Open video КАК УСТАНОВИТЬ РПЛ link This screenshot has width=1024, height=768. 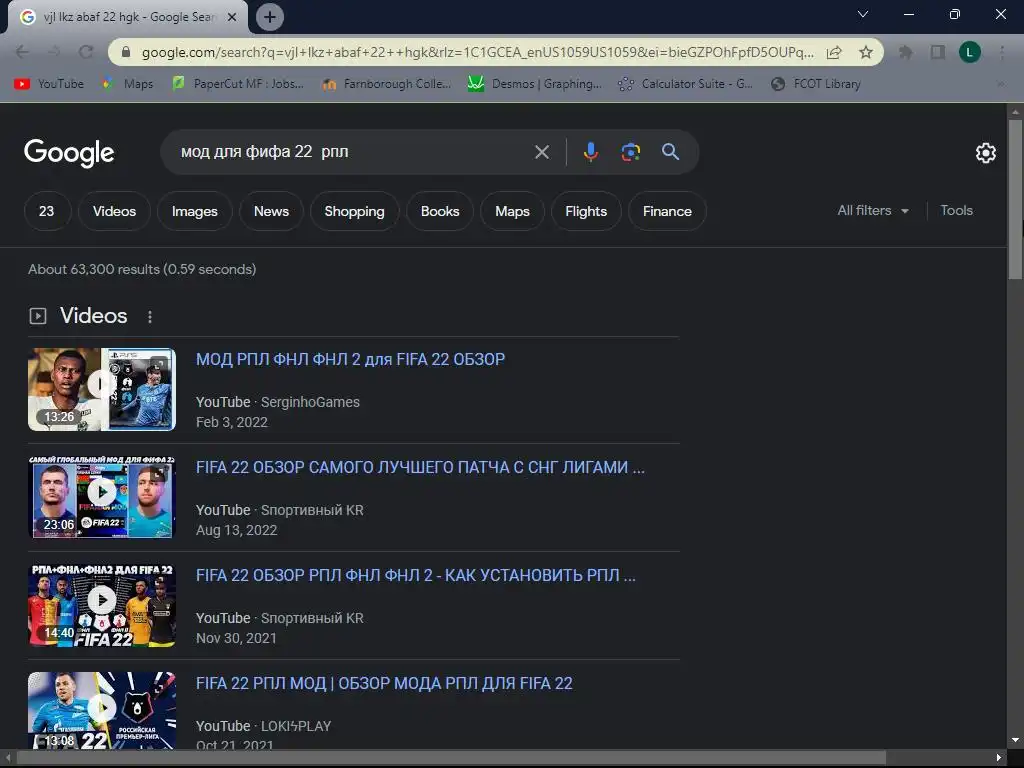tap(415, 575)
